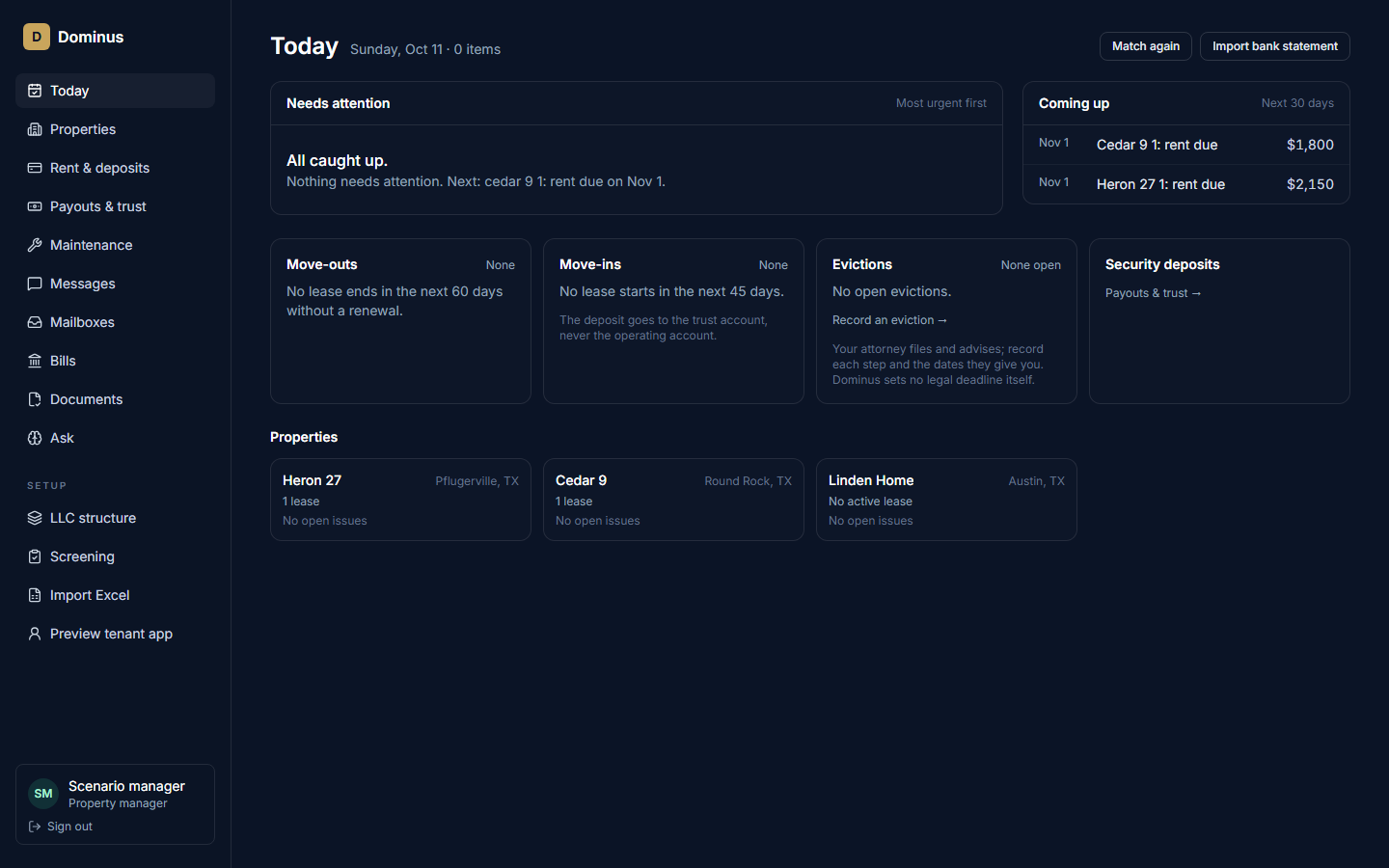The height and width of the screenshot is (868, 1389).
Task: Click the Ask icon in sidebar
Action: click(35, 438)
